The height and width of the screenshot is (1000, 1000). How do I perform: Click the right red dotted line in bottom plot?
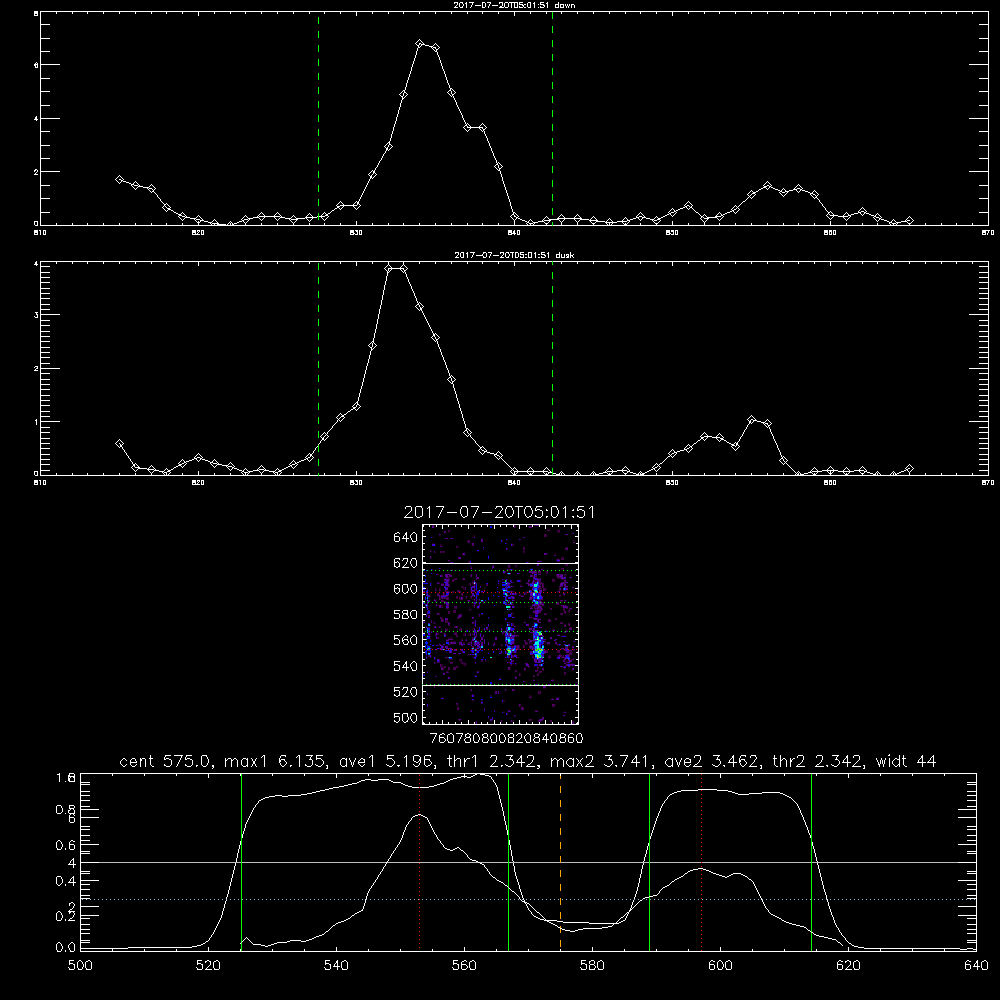[x=702, y=862]
